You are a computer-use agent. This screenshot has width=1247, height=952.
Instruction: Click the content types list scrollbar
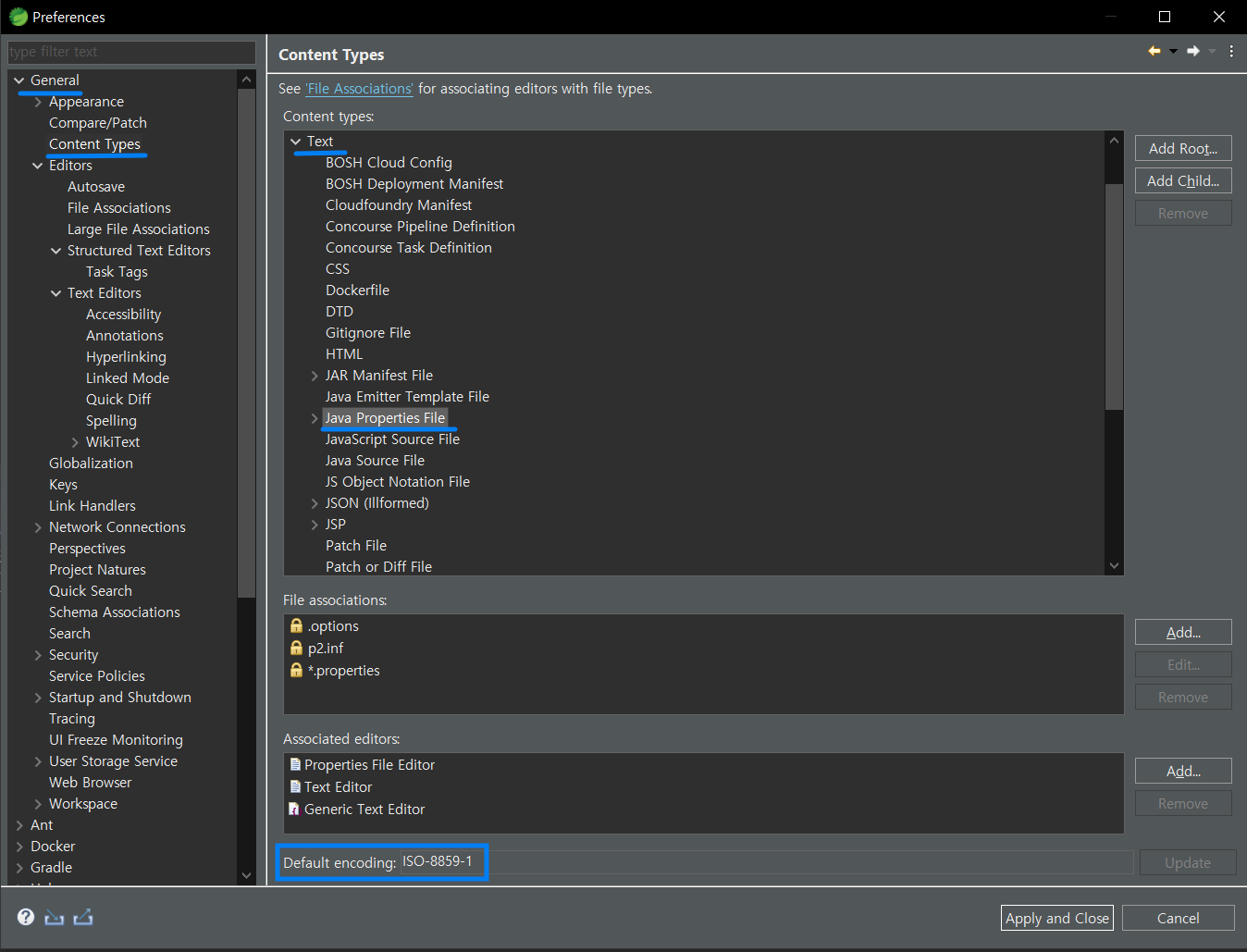click(1114, 296)
